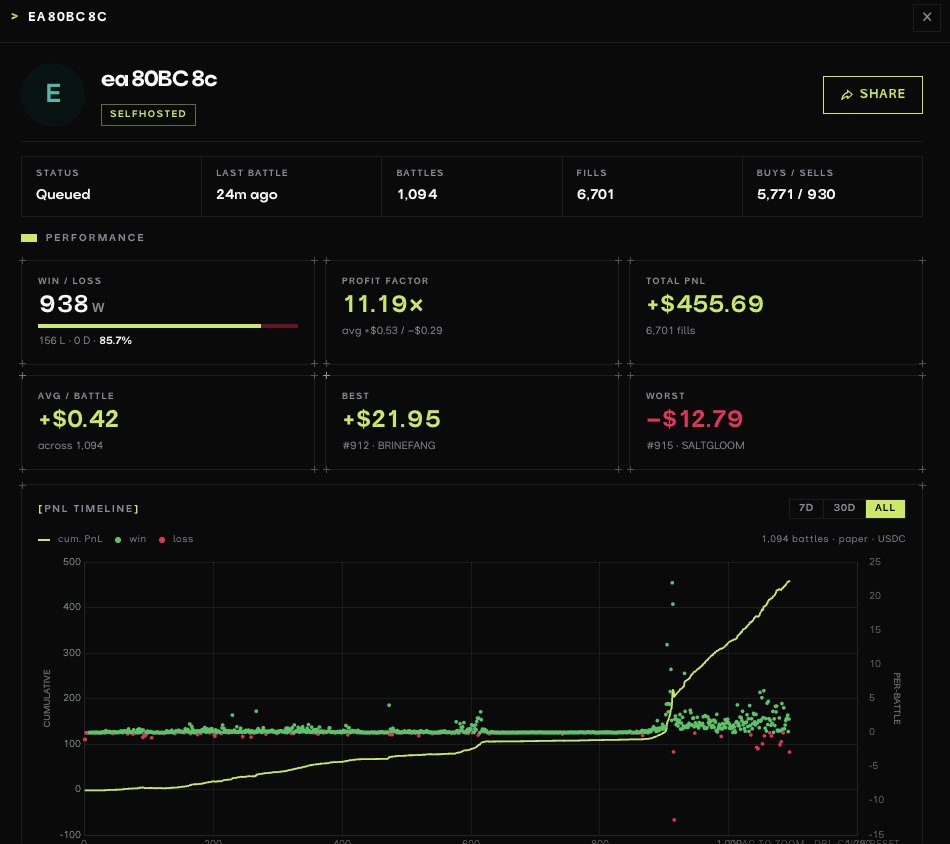Click the yellow marker beside PERFORMANCE

pos(29,238)
